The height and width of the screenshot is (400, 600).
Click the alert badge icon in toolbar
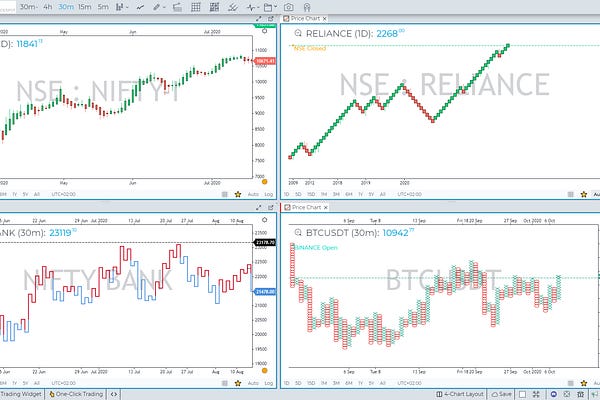pyautogui.click(x=307, y=7)
